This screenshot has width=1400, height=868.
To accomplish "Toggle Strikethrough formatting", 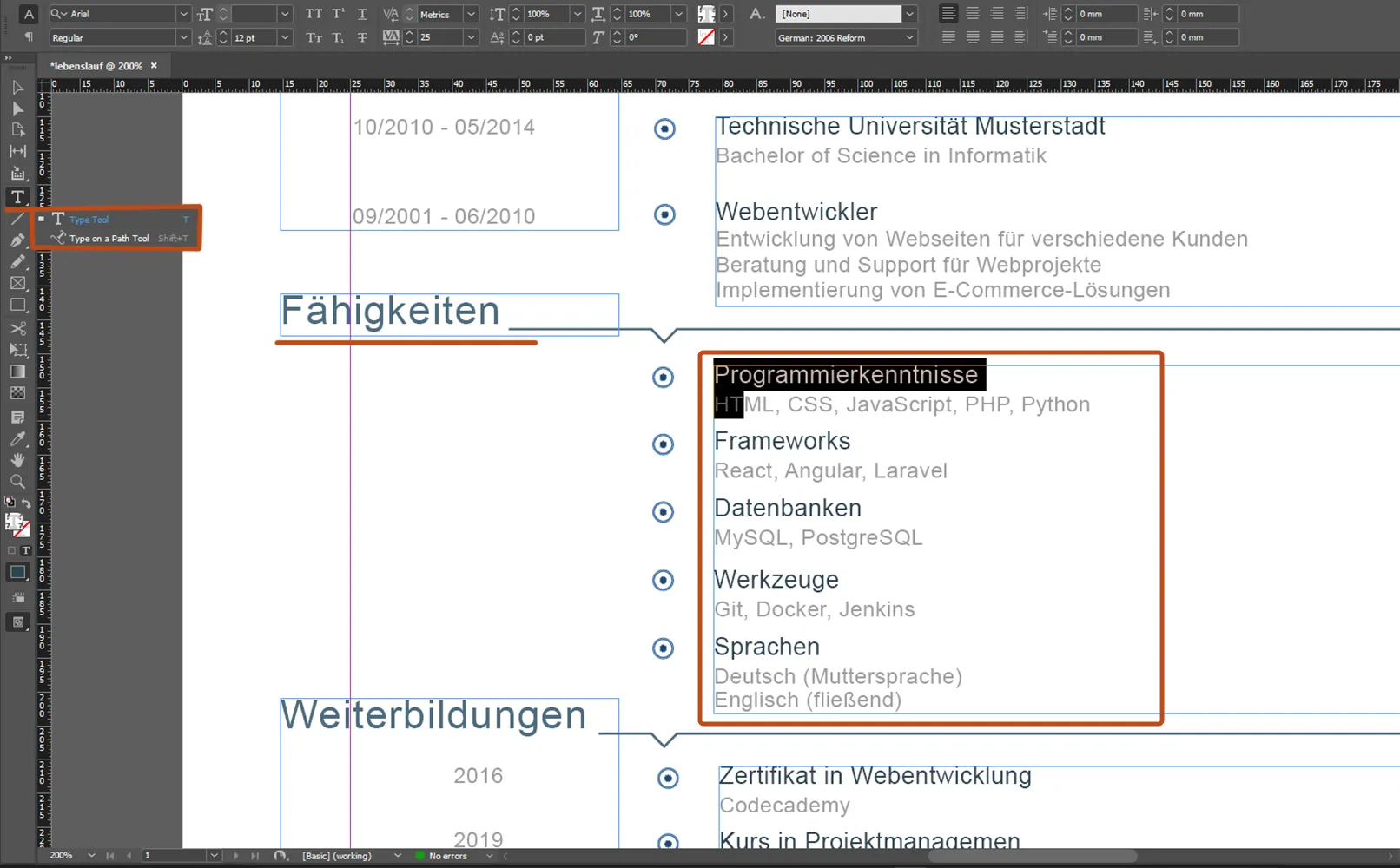I will point(362,37).
